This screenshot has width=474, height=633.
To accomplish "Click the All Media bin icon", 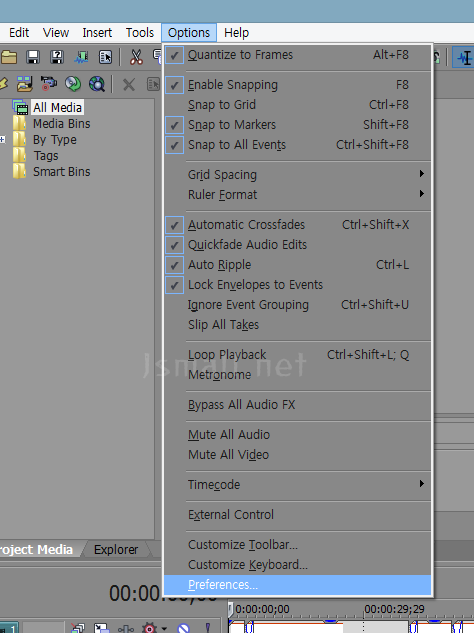I will [21, 107].
